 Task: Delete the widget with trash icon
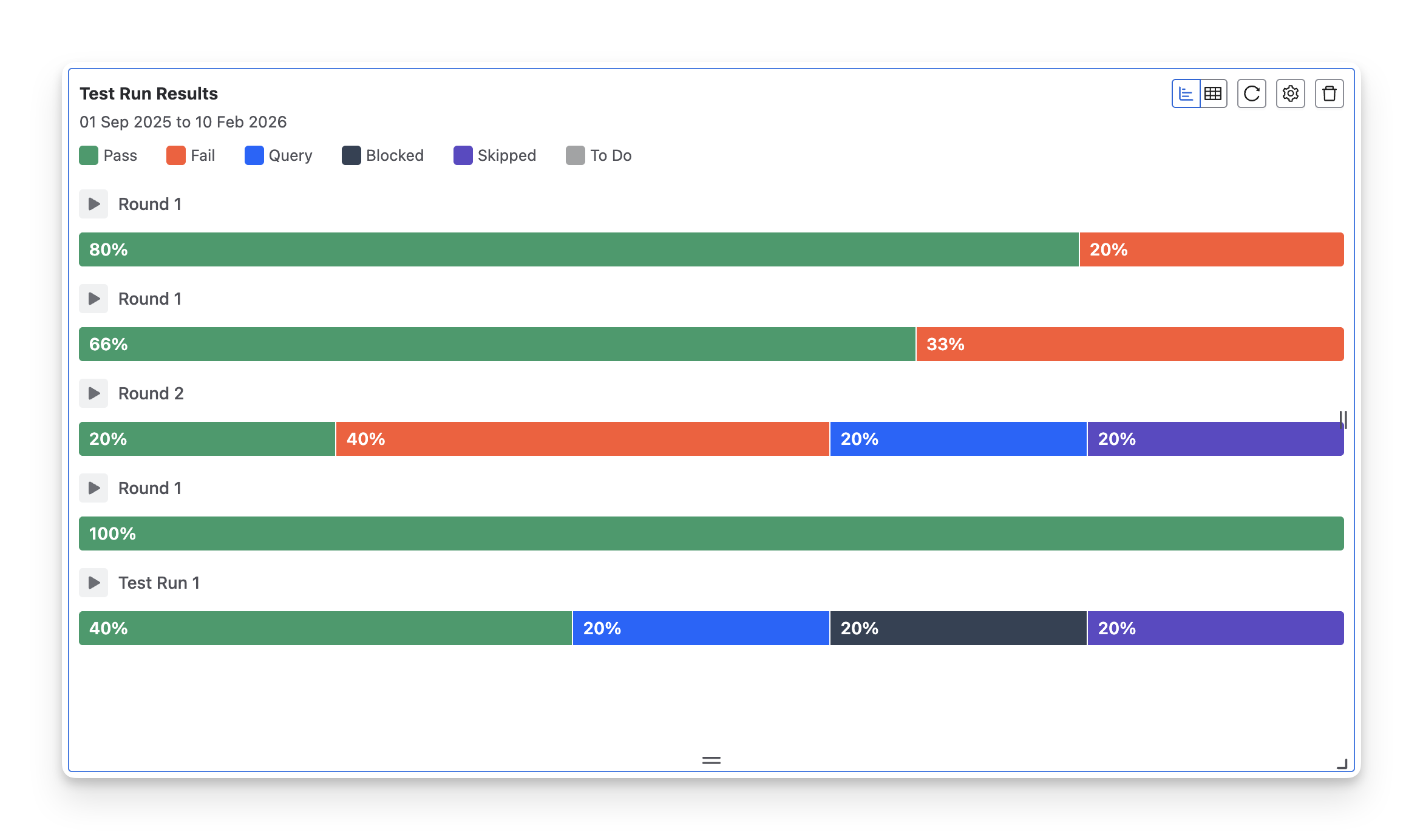click(1330, 93)
